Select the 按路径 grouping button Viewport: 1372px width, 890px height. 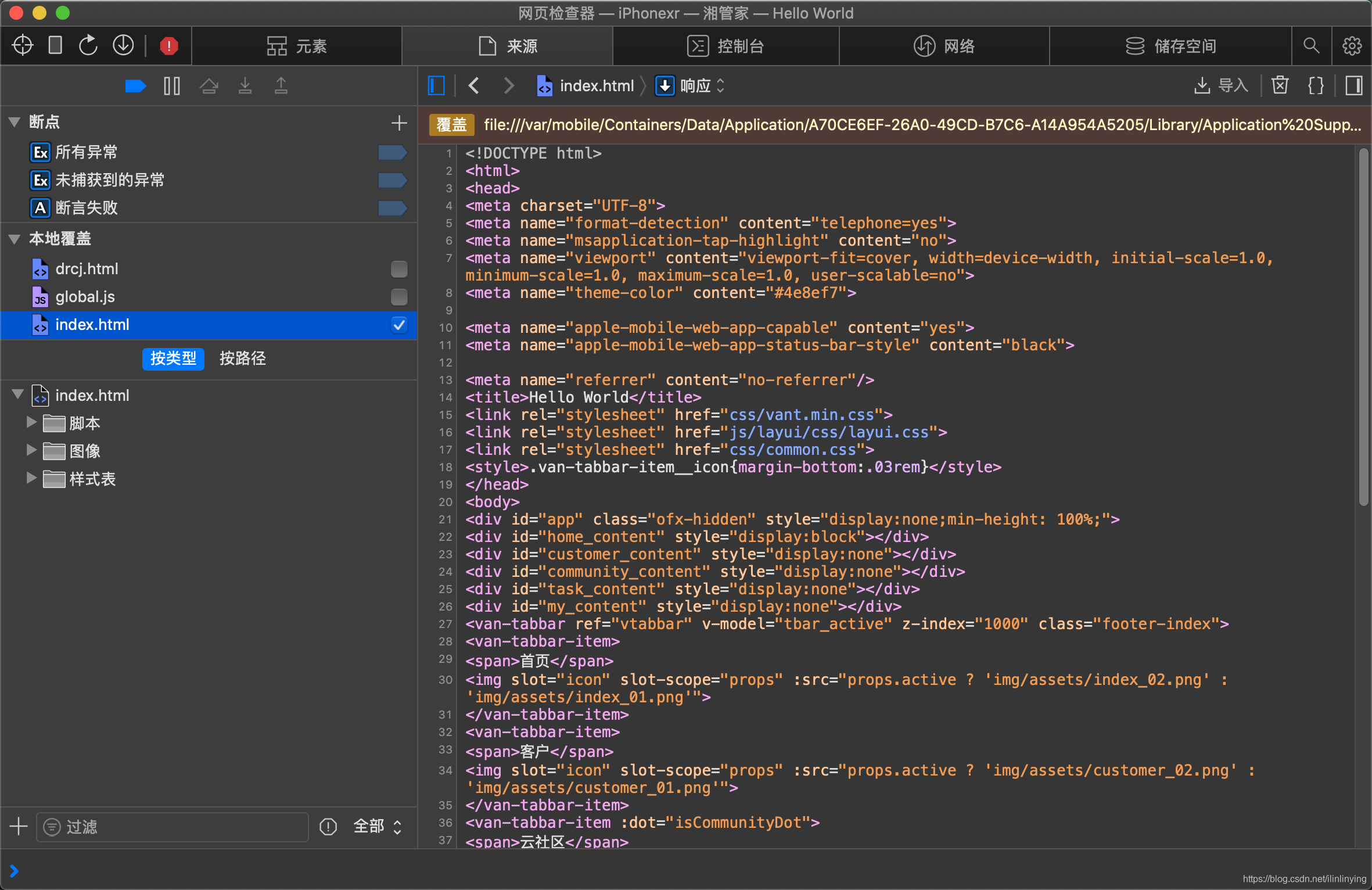click(x=242, y=358)
